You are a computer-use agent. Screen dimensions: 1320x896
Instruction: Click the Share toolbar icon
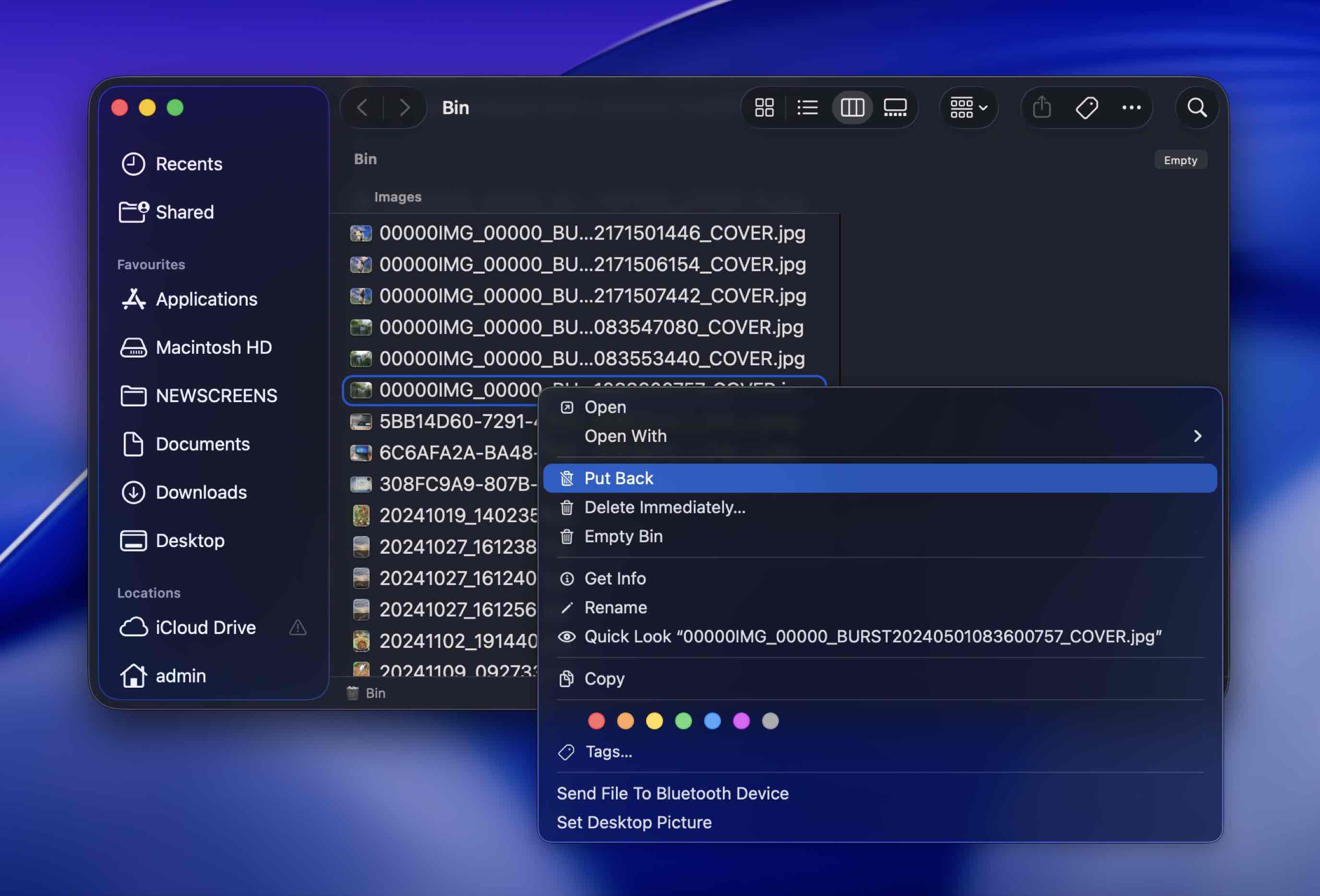click(1042, 108)
